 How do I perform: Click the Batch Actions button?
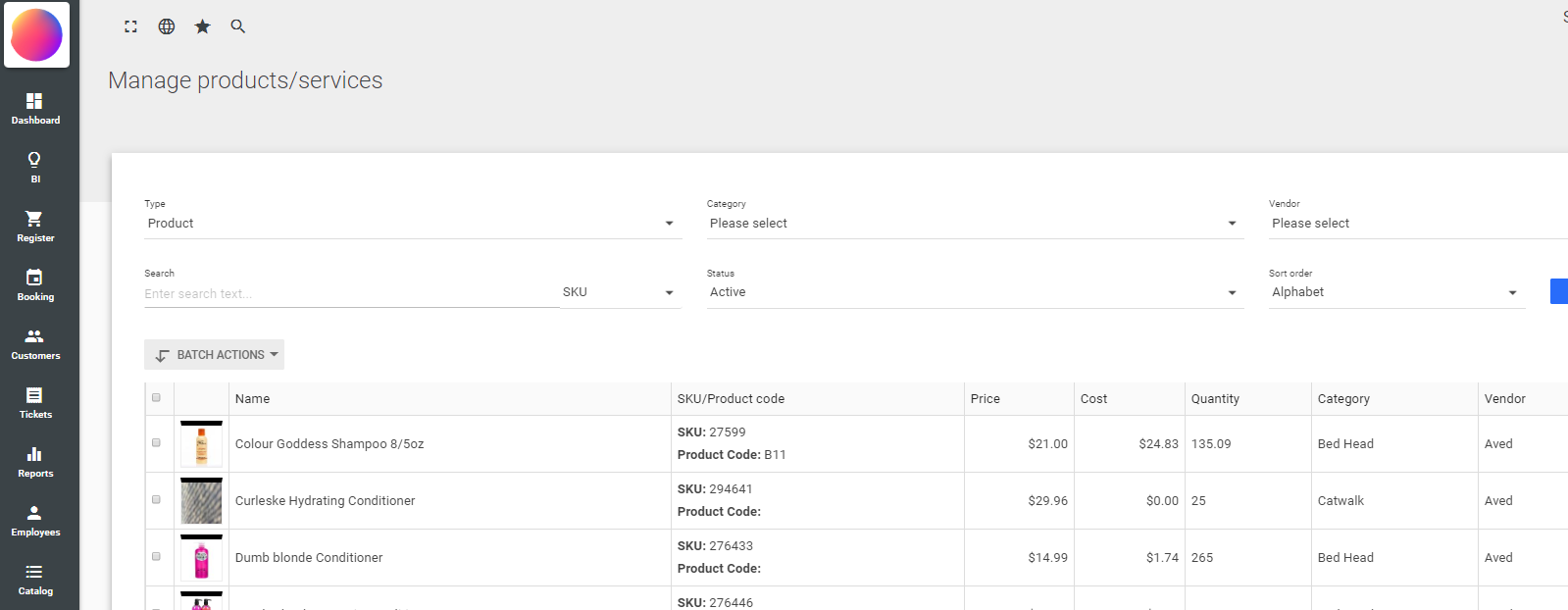click(x=214, y=355)
